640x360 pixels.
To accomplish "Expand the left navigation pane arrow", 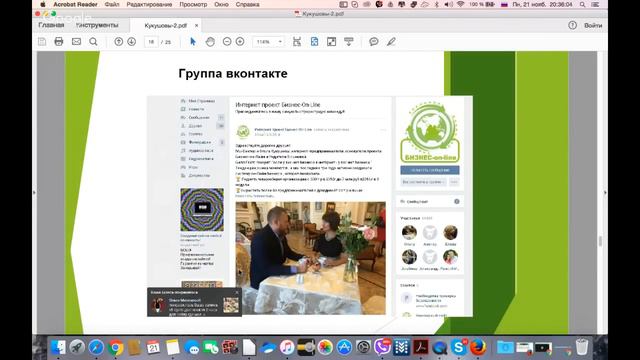I will pyautogui.click(x=34, y=192).
